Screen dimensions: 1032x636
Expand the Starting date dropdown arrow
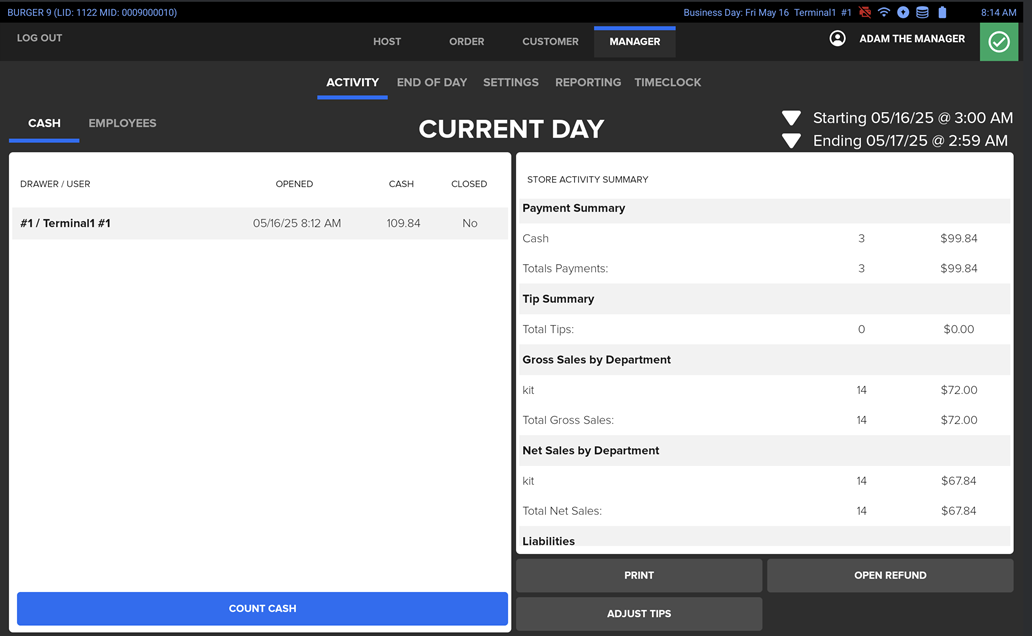(791, 118)
